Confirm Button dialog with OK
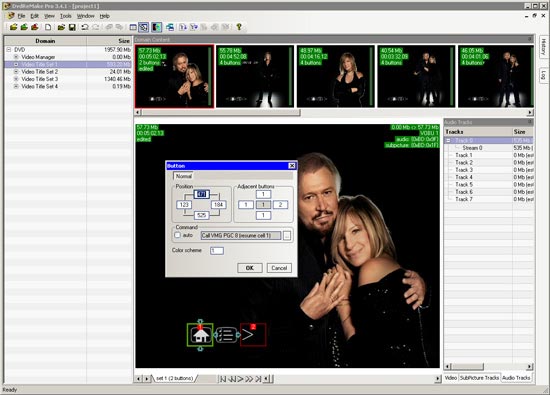This screenshot has width=550, height=395. pyautogui.click(x=250, y=268)
